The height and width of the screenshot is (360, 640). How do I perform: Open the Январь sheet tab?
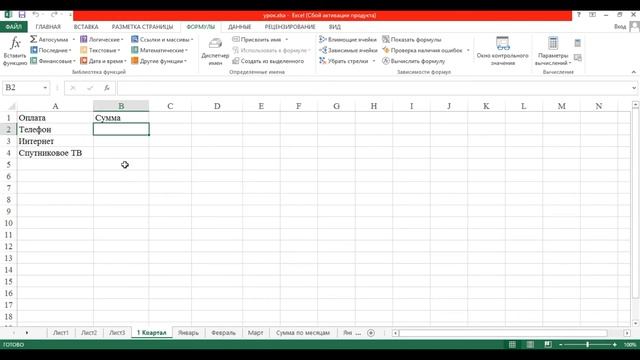pyautogui.click(x=188, y=333)
